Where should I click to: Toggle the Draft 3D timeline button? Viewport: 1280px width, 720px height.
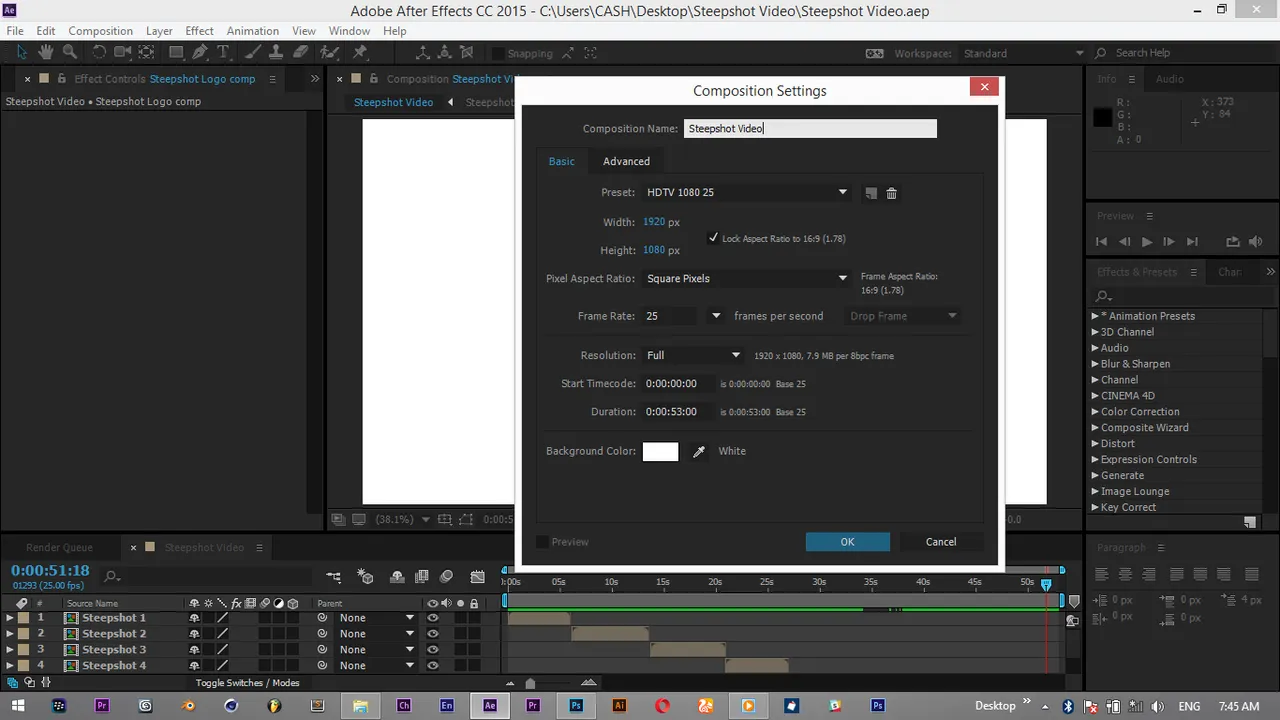[x=365, y=577]
